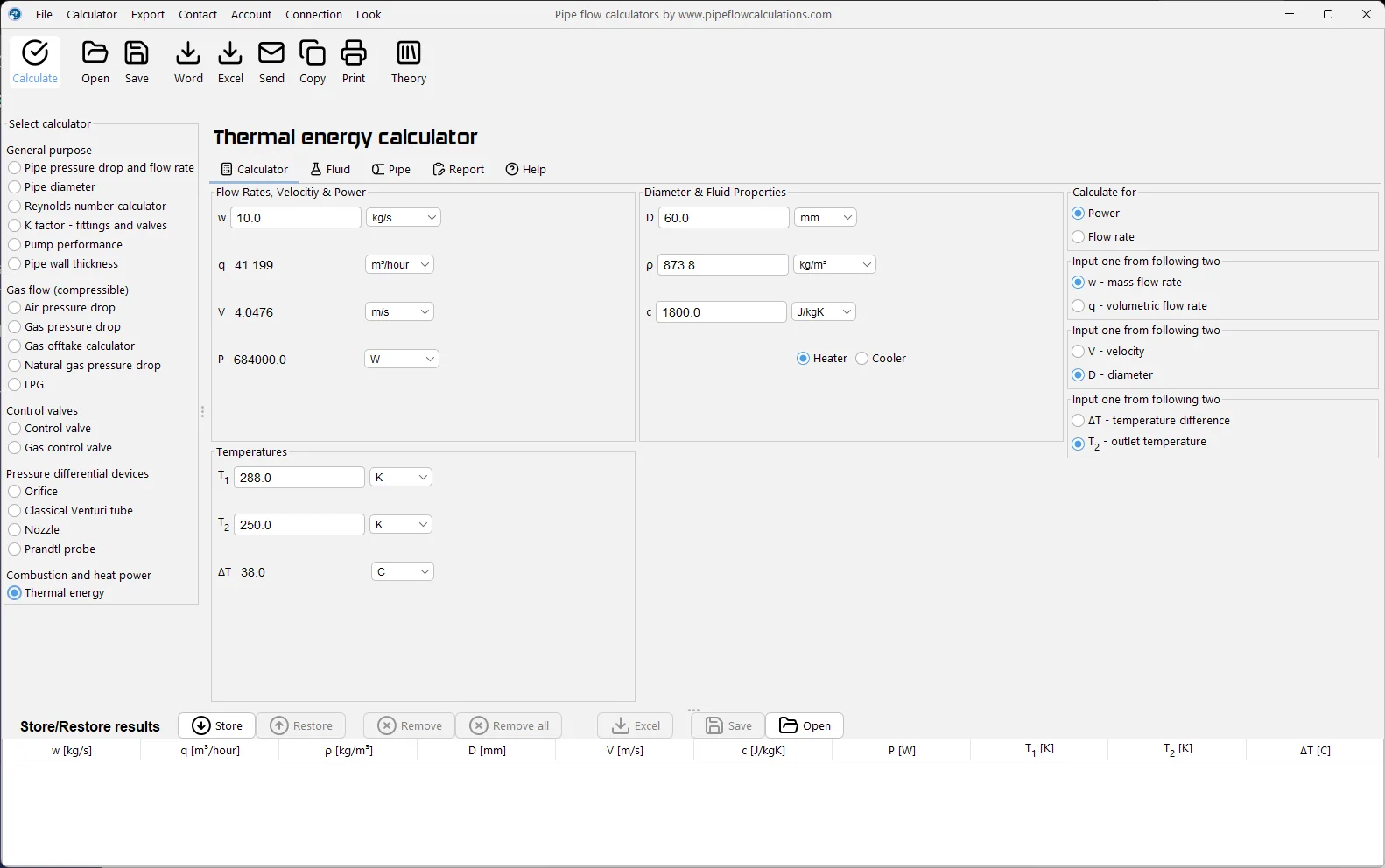Choose Flow rate under Calculate for
Viewport: 1385px width, 868px height.
tap(1103, 237)
